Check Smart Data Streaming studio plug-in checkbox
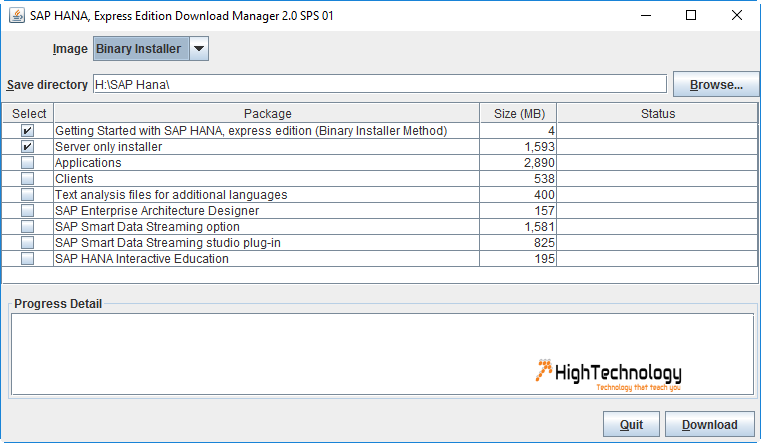Image resolution: width=761 pixels, height=443 pixels. 28,243
